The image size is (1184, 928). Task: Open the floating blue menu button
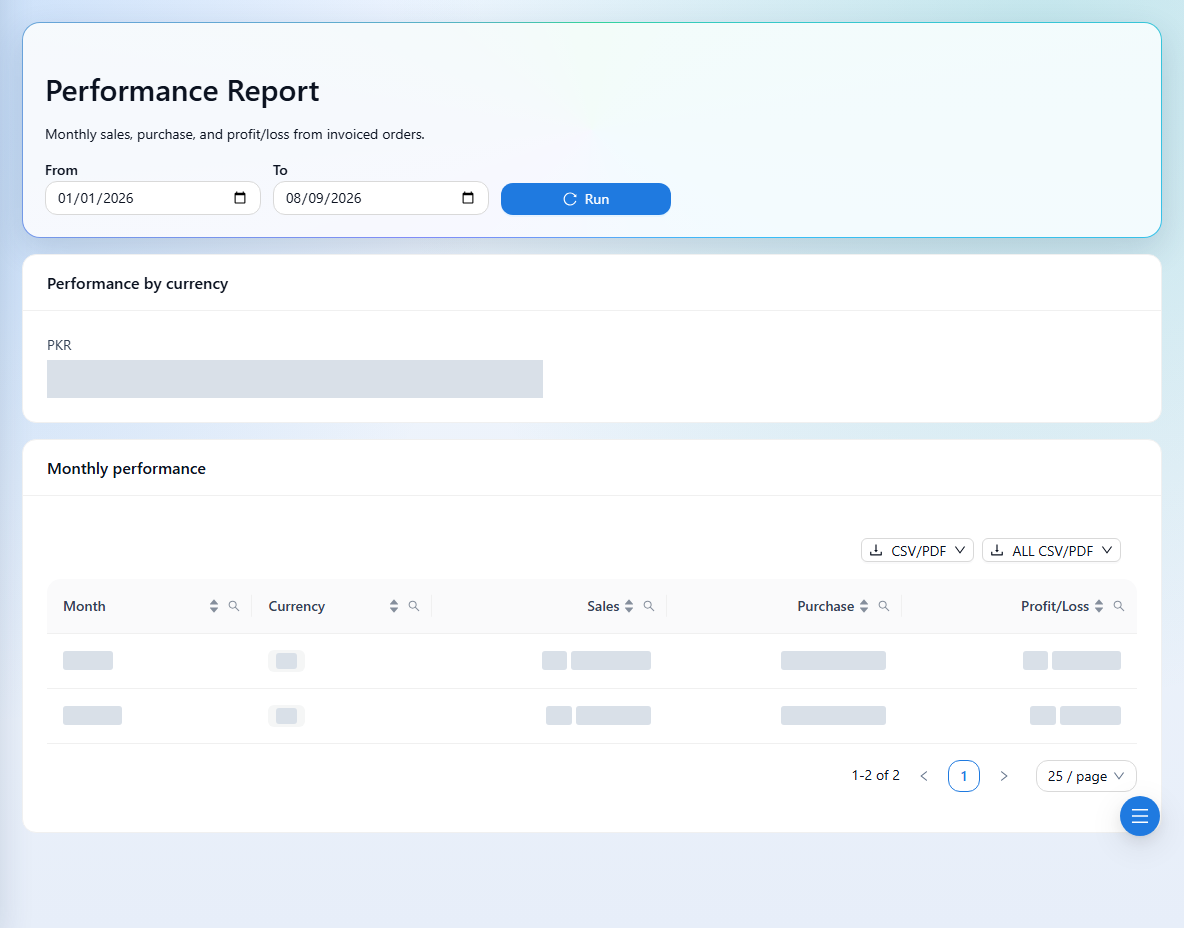pyautogui.click(x=1139, y=816)
